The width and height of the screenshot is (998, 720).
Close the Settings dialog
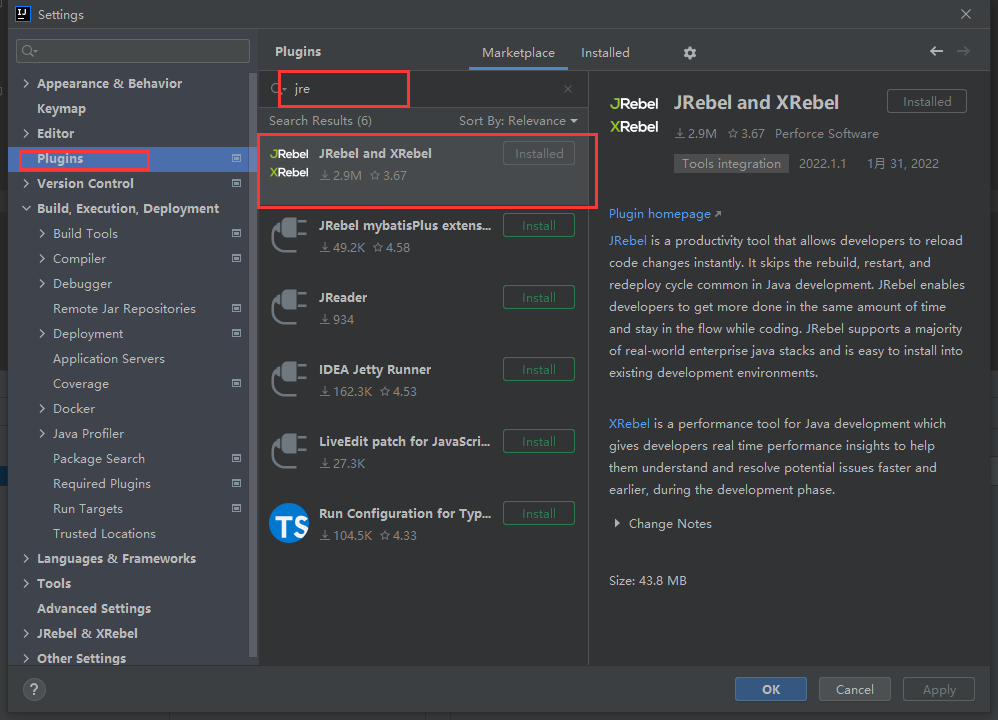[966, 14]
